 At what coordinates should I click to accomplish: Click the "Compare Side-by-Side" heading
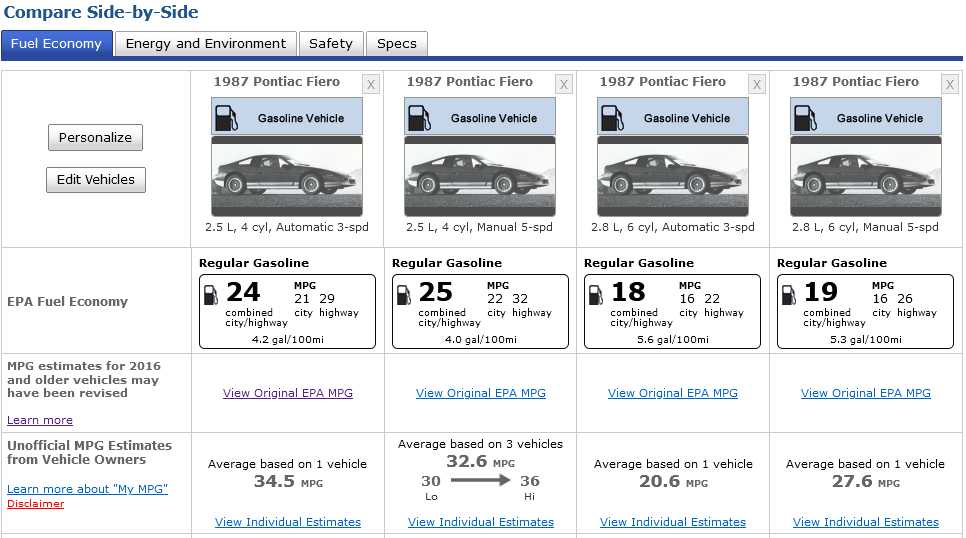click(x=101, y=12)
